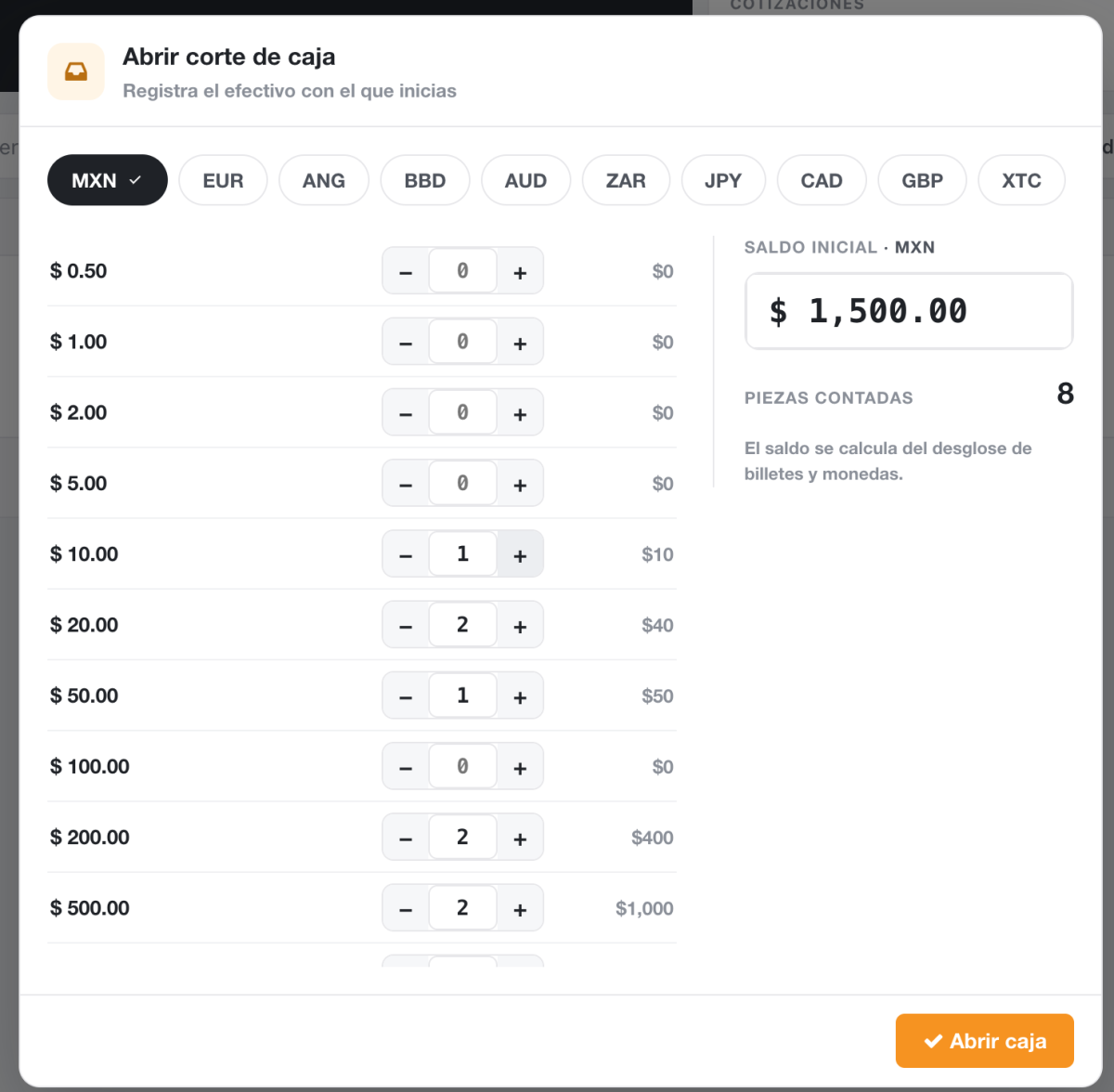The image size is (1114, 1092).
Task: Click the $ 50.00 quantity field
Action: [x=462, y=695]
